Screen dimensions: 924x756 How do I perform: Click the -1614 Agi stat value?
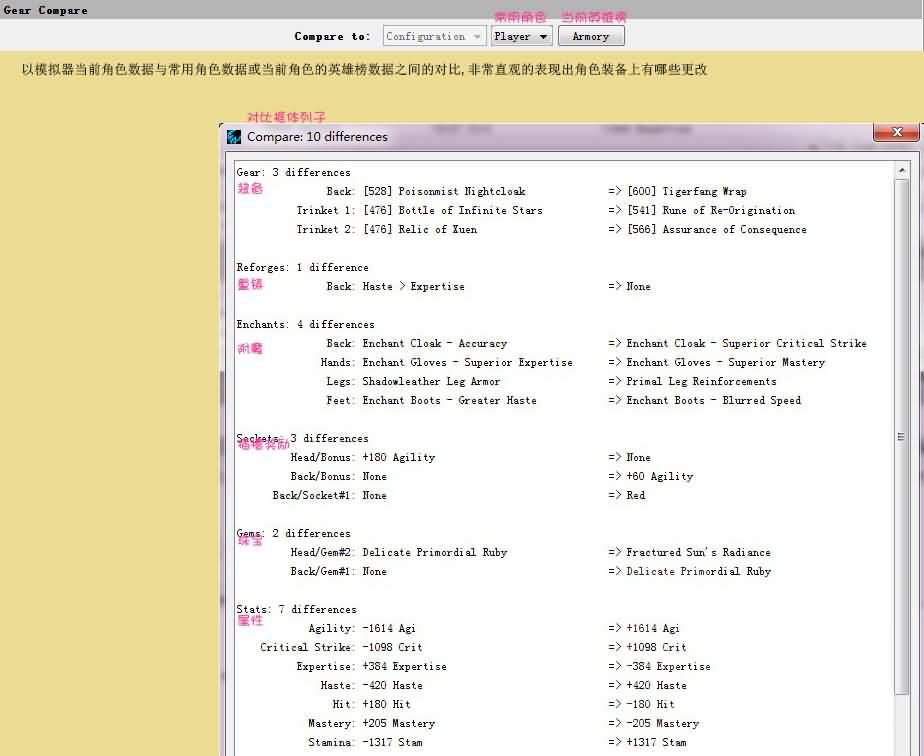point(389,628)
